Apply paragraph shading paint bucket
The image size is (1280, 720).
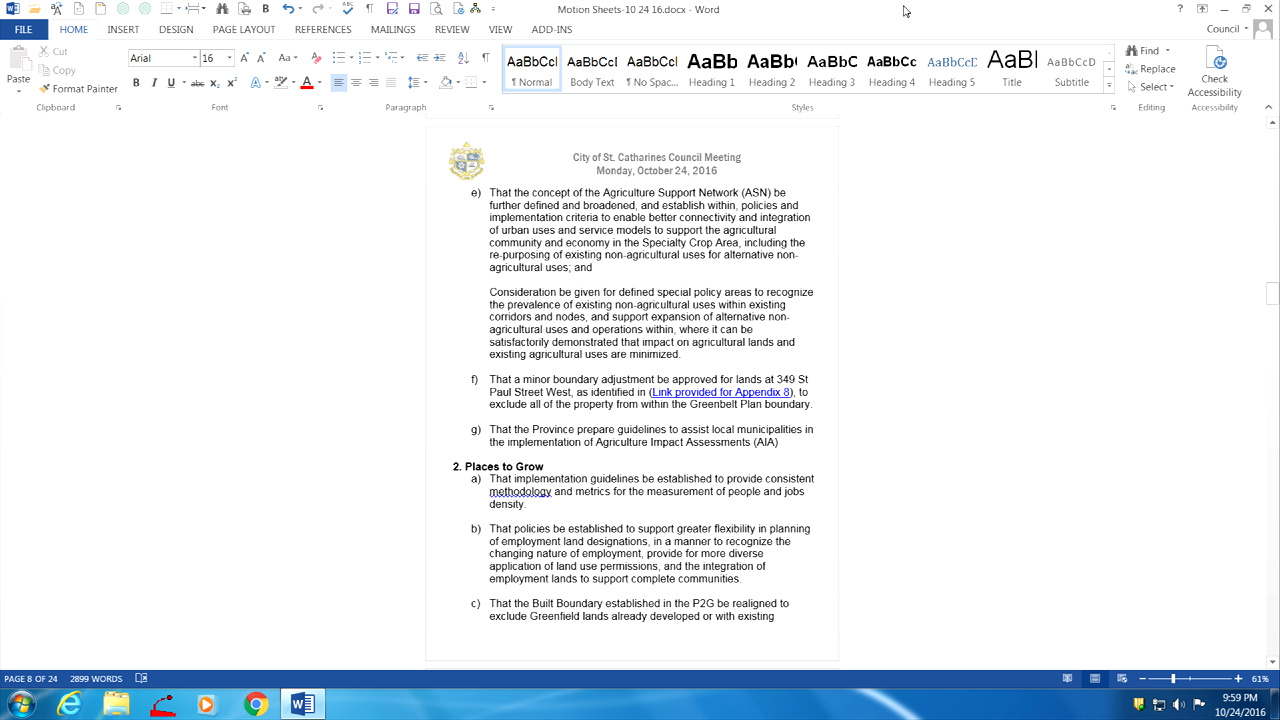click(x=445, y=83)
